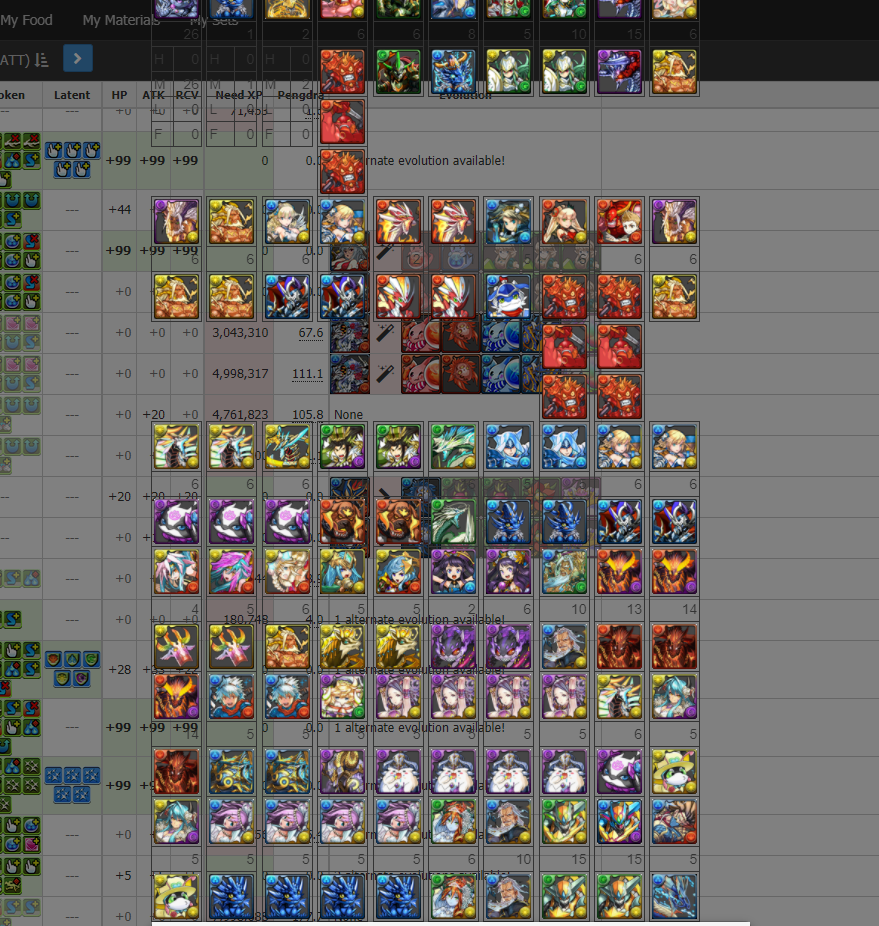Open the My Food tab

click(26, 20)
